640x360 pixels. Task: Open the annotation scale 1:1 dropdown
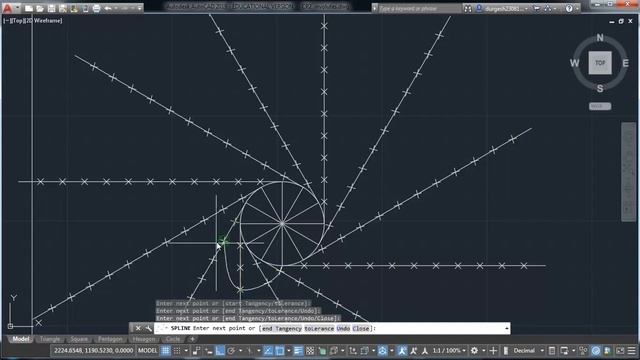click(x=449, y=351)
